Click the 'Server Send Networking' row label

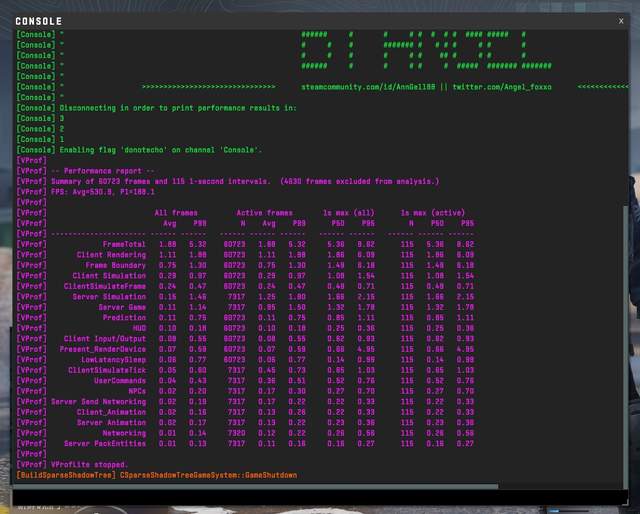click(98, 402)
